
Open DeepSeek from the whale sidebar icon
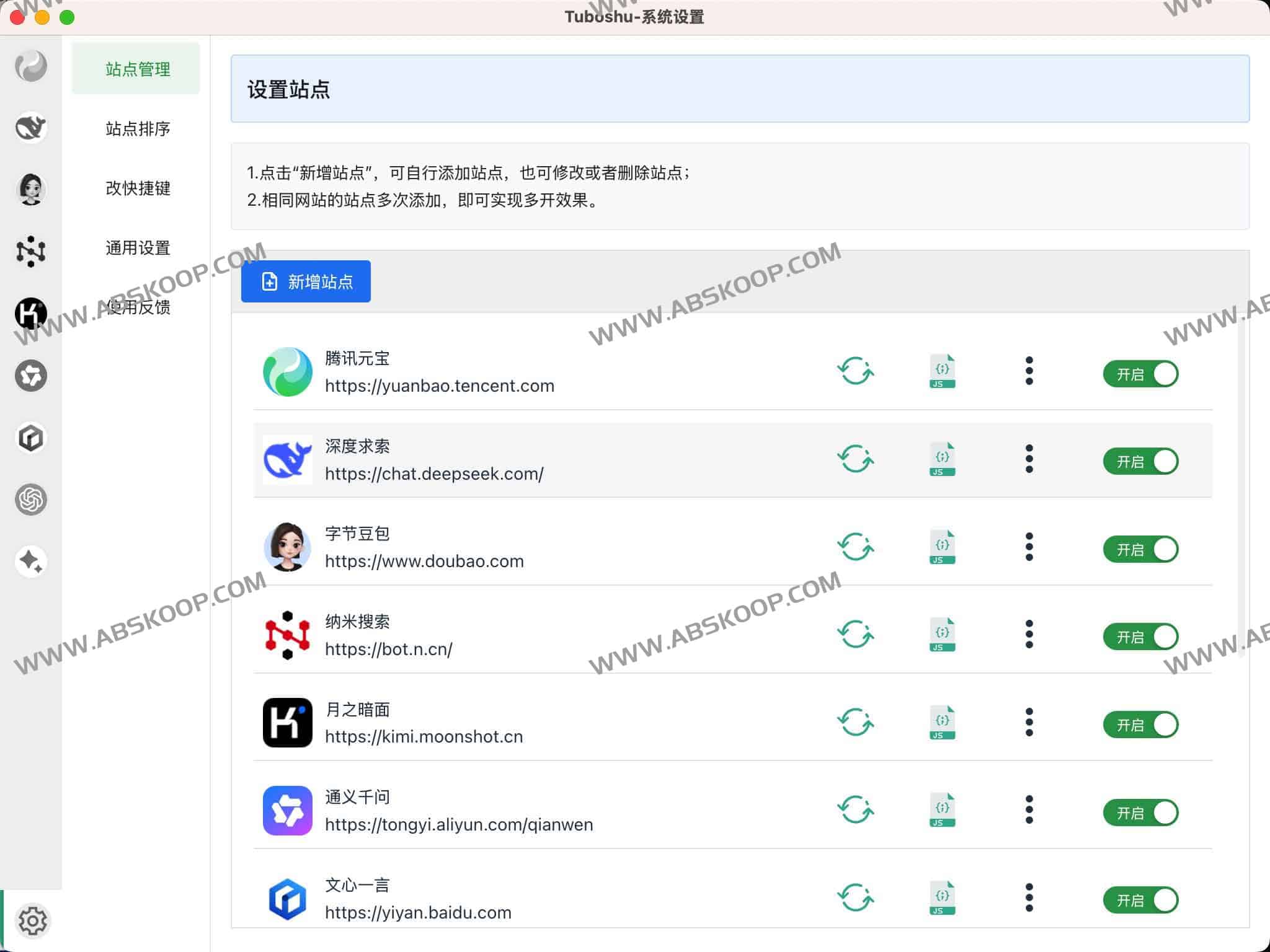click(x=30, y=128)
